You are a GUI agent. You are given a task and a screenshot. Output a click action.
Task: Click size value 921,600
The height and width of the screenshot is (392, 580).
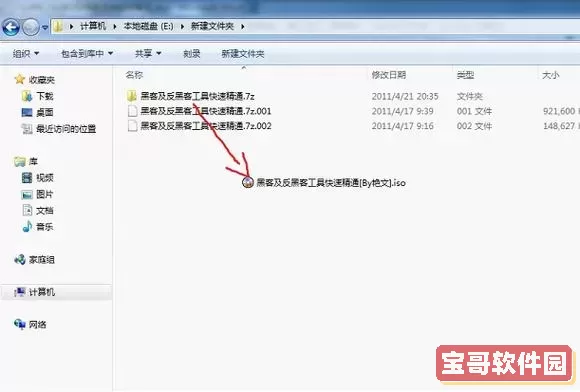(559, 111)
